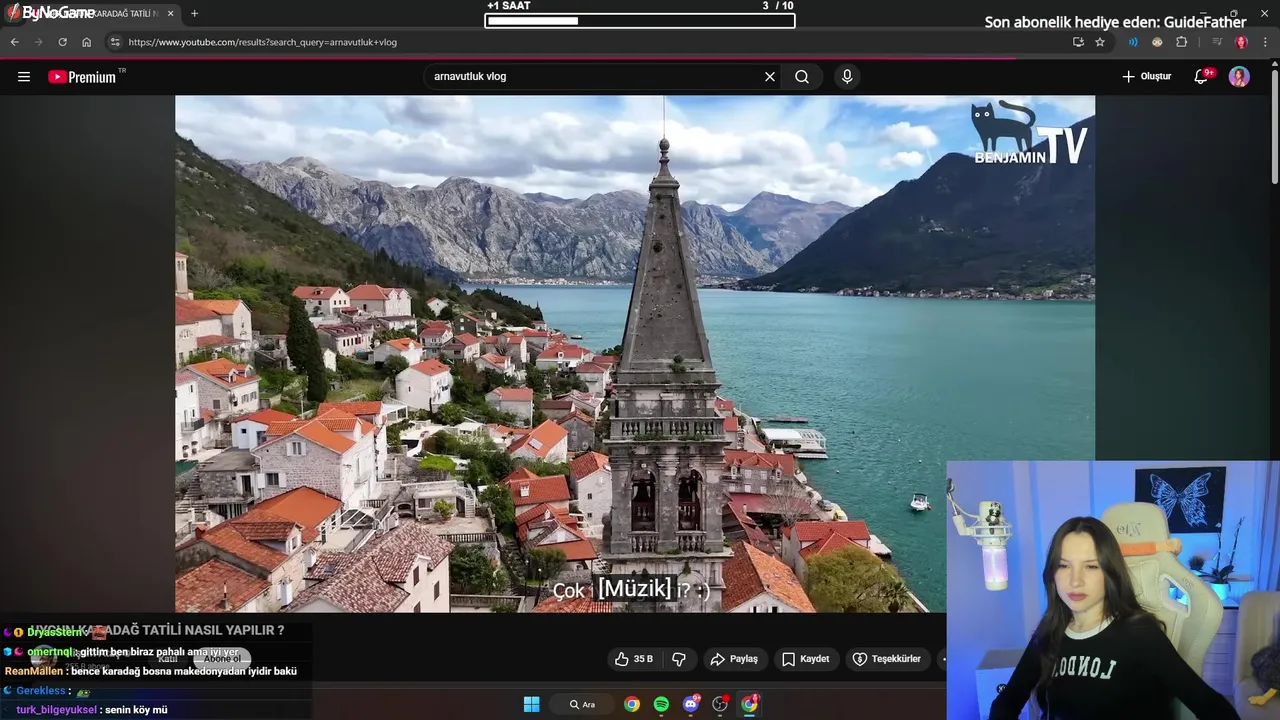Open the first Chrome taskbar icon
1280x720 pixels.
(632, 704)
